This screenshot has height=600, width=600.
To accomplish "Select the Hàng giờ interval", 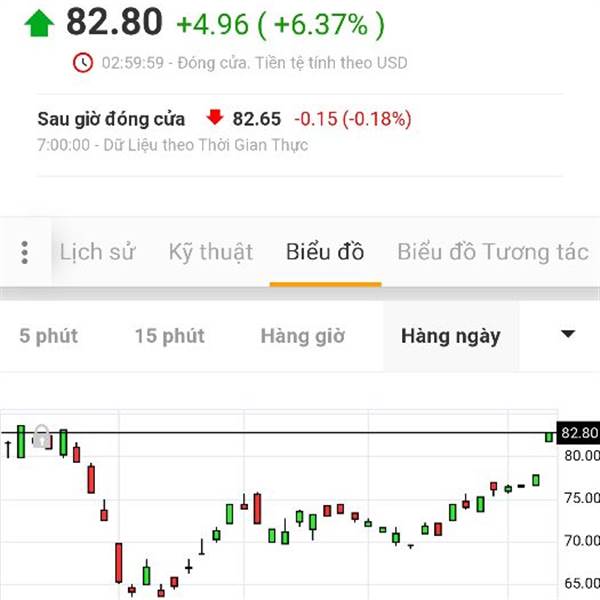I will coord(303,336).
